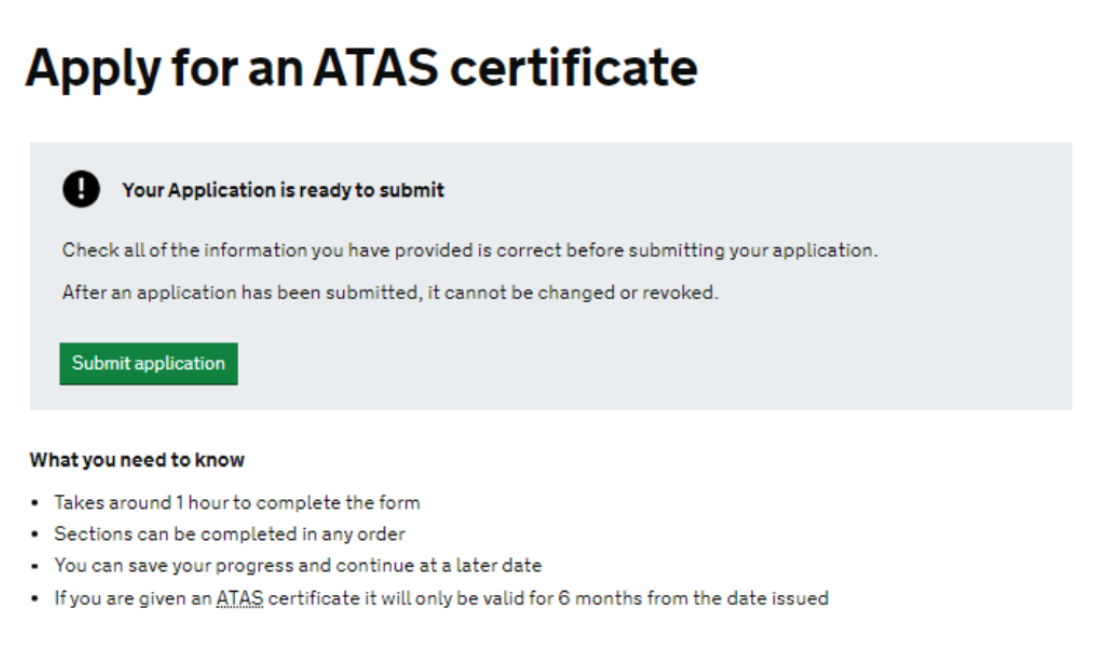Click the word "certificate" in the main heading
The height and width of the screenshot is (648, 1100).
573,69
